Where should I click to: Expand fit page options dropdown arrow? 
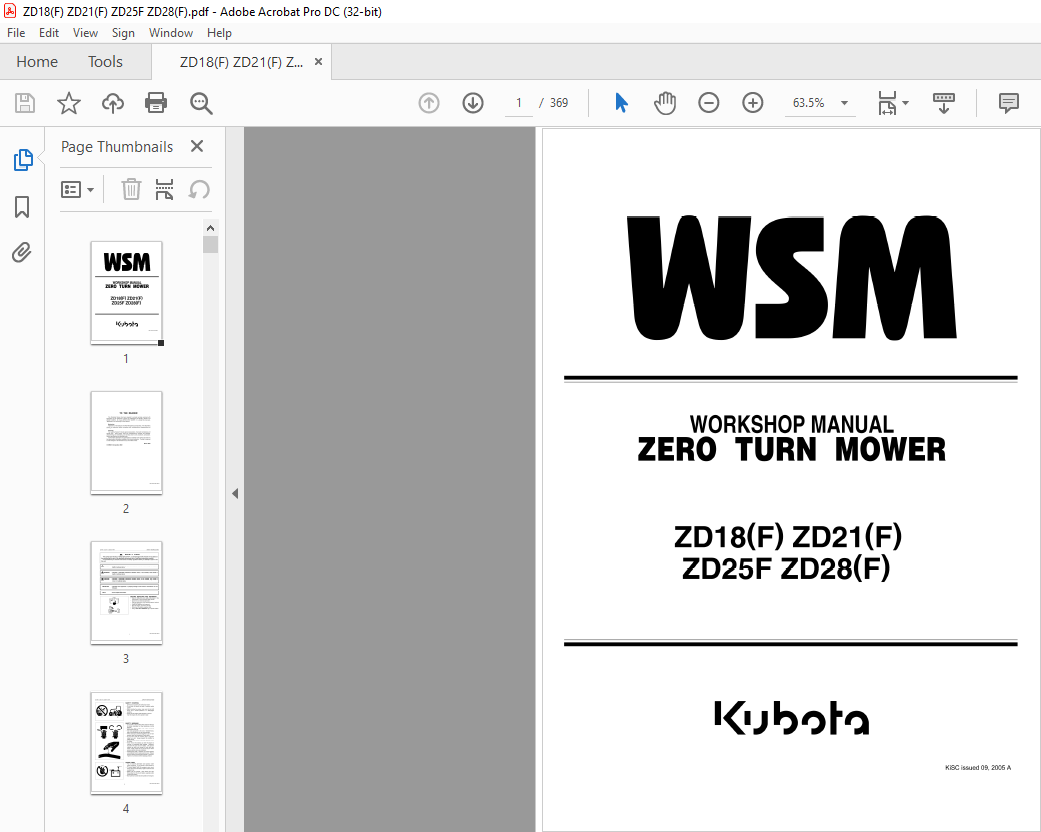906,103
